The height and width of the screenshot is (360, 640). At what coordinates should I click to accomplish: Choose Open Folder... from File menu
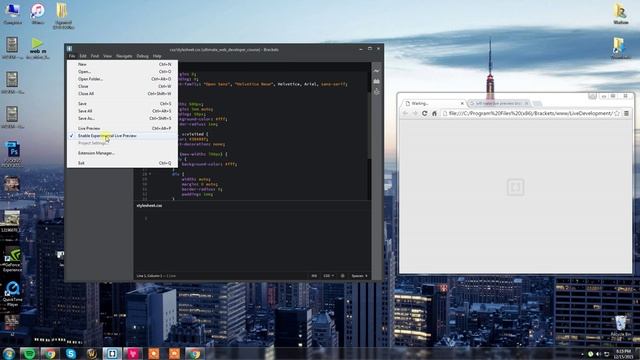122,79
